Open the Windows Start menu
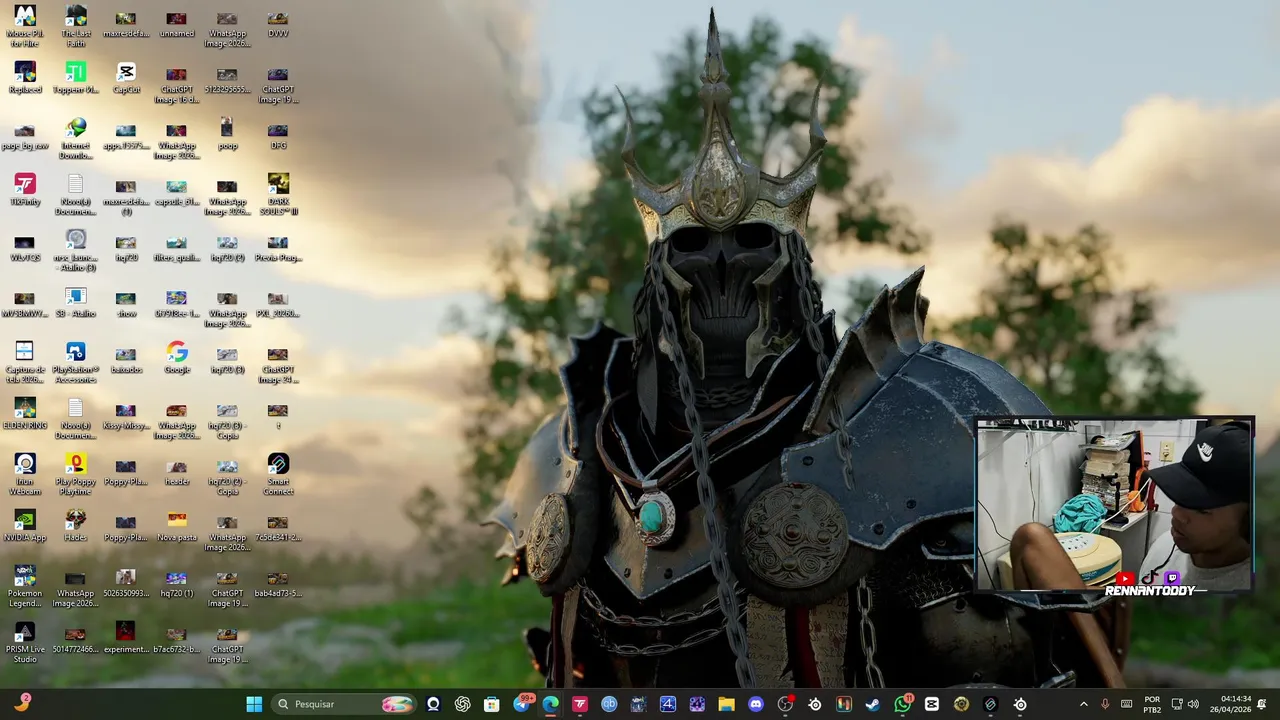Image resolution: width=1280 pixels, height=720 pixels. coord(254,704)
